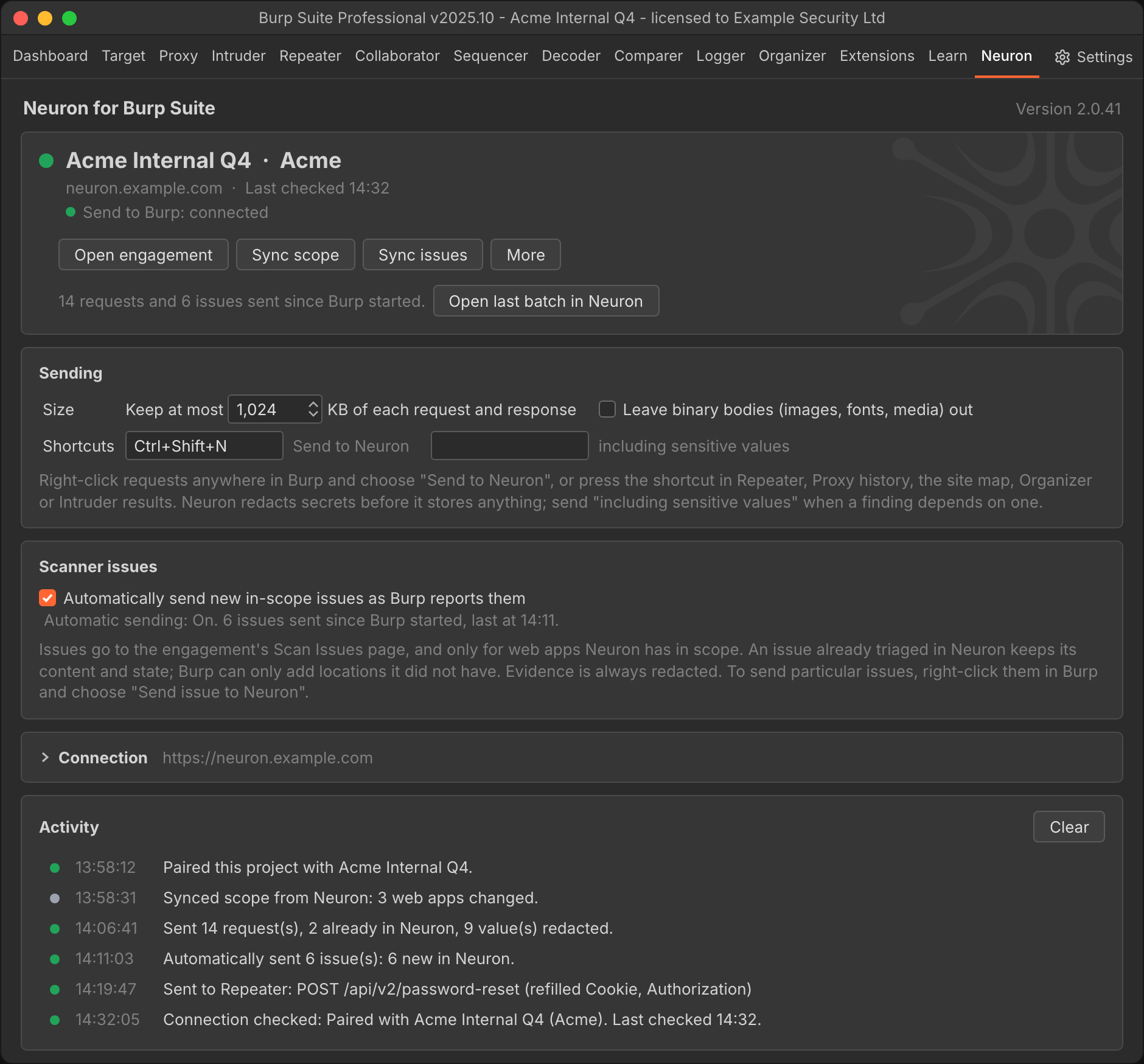The width and height of the screenshot is (1144, 1064).
Task: Click the neuron.example.com host text
Action: (144, 188)
